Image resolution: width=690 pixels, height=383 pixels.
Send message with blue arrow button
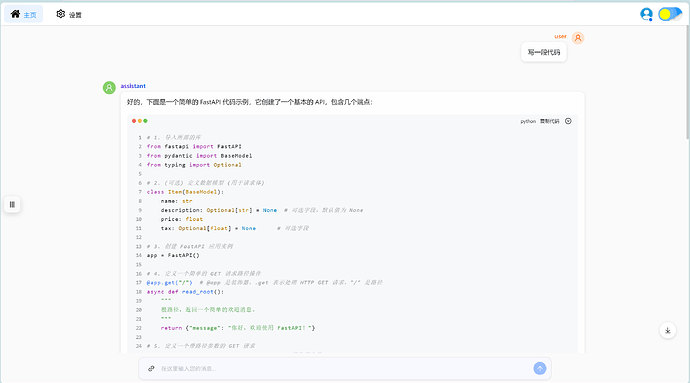pos(540,368)
